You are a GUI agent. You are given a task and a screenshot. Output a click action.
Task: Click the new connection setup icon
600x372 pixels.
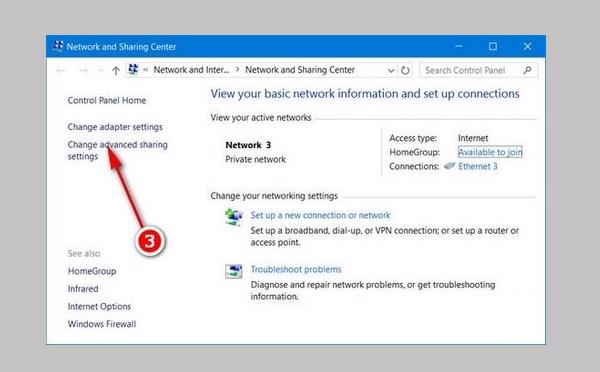pos(234,217)
